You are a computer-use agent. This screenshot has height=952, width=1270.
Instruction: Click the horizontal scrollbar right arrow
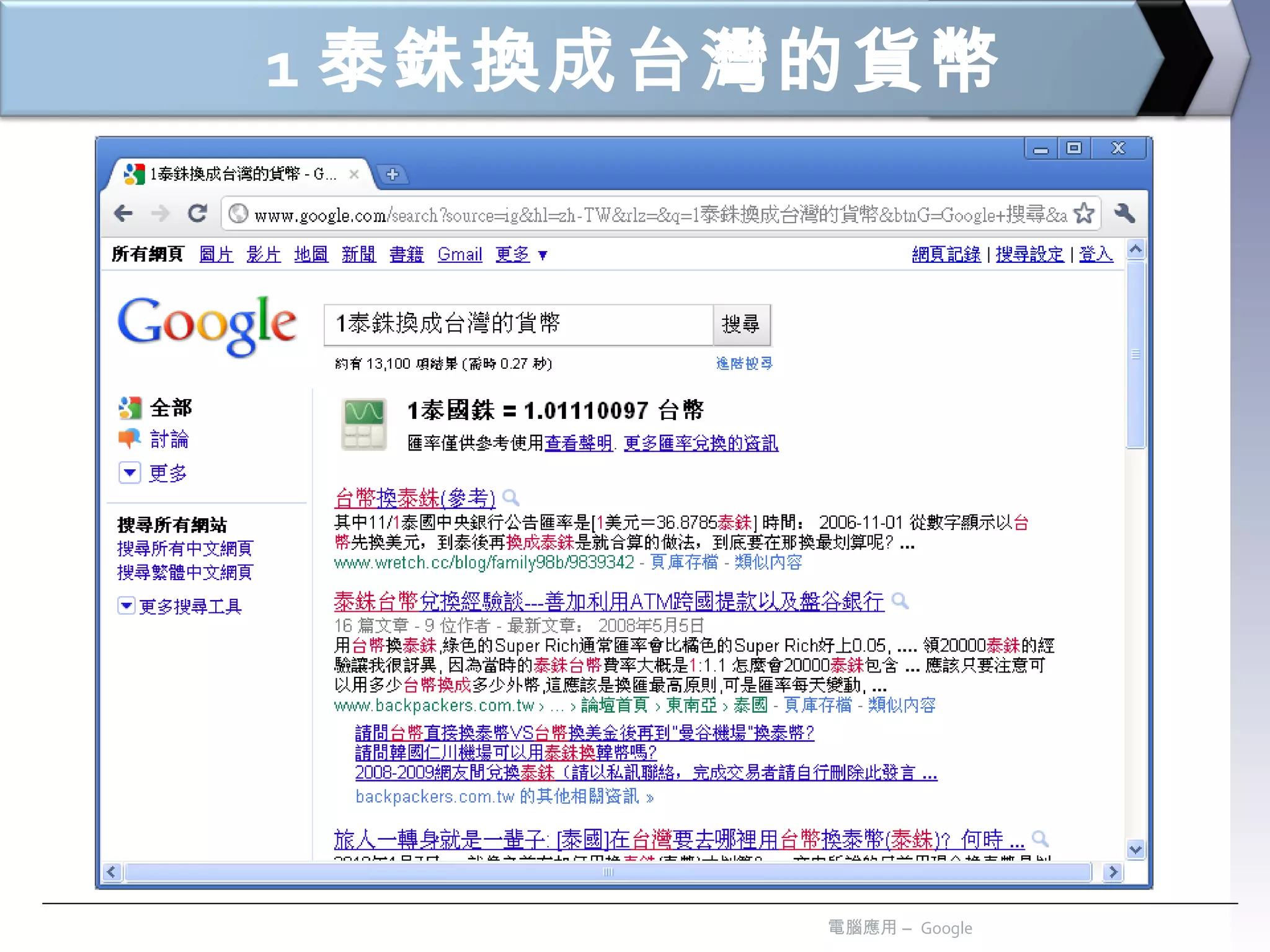click(1113, 872)
